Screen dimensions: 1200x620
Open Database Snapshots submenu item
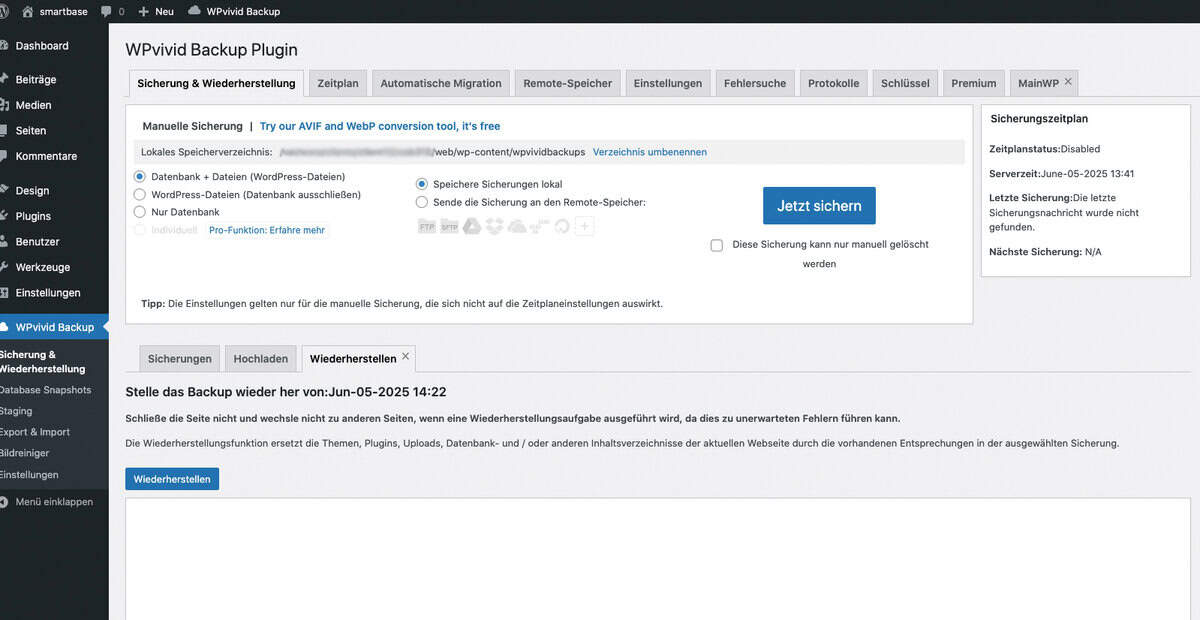click(x=45, y=390)
